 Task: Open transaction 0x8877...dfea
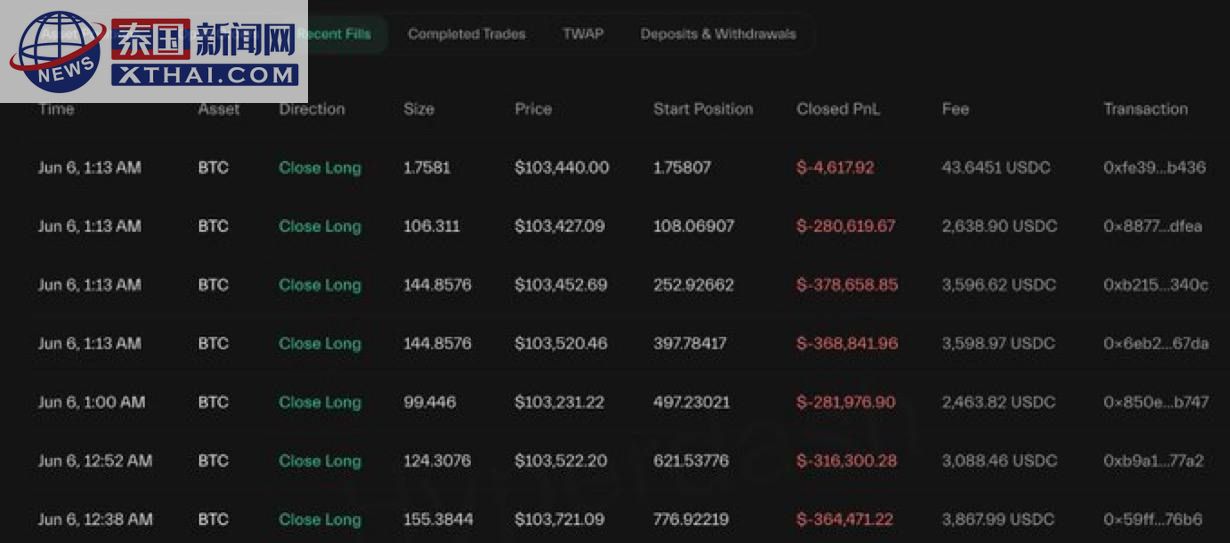1152,226
